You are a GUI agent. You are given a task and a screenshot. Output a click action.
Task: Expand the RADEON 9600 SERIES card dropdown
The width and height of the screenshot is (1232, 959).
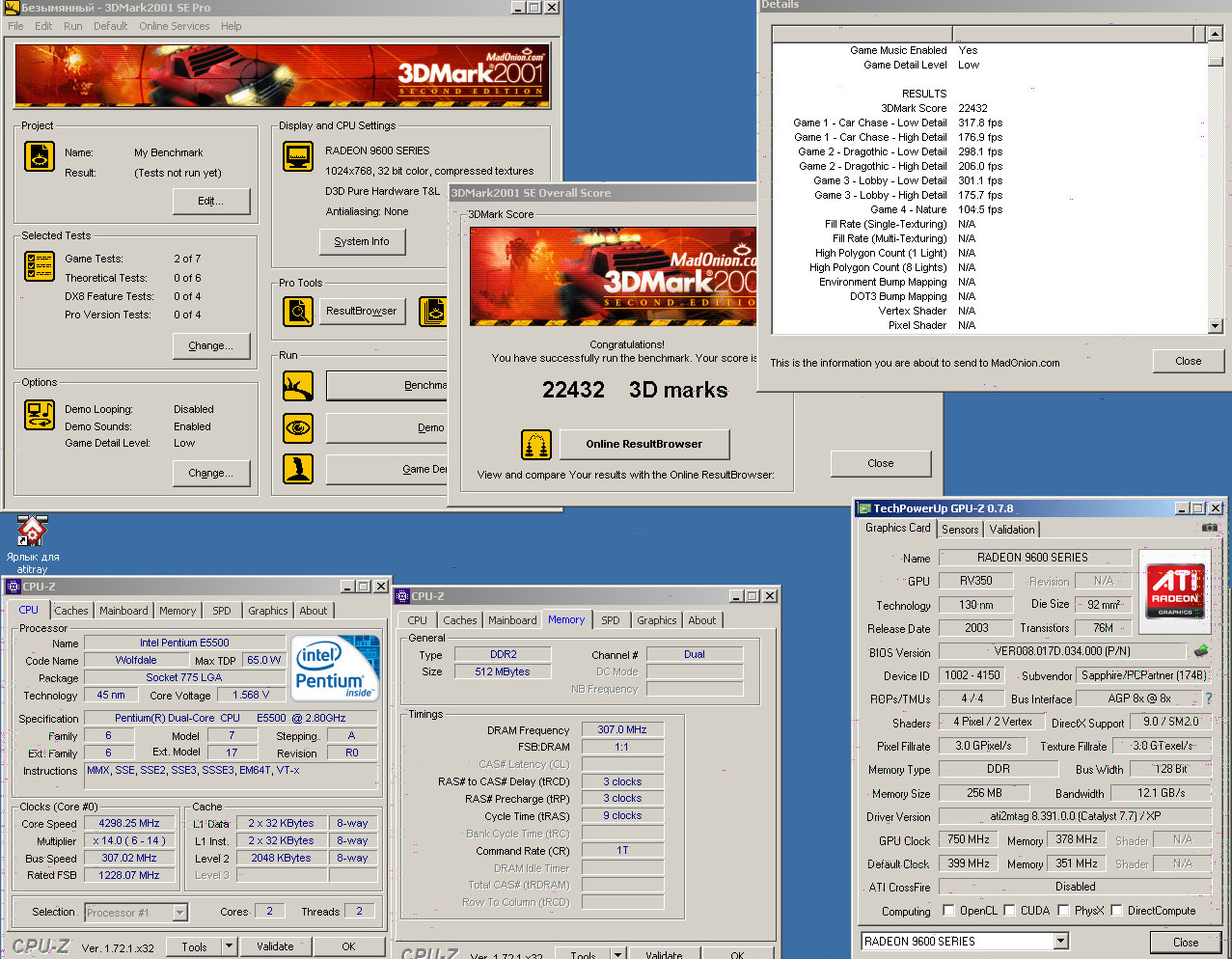1061,942
